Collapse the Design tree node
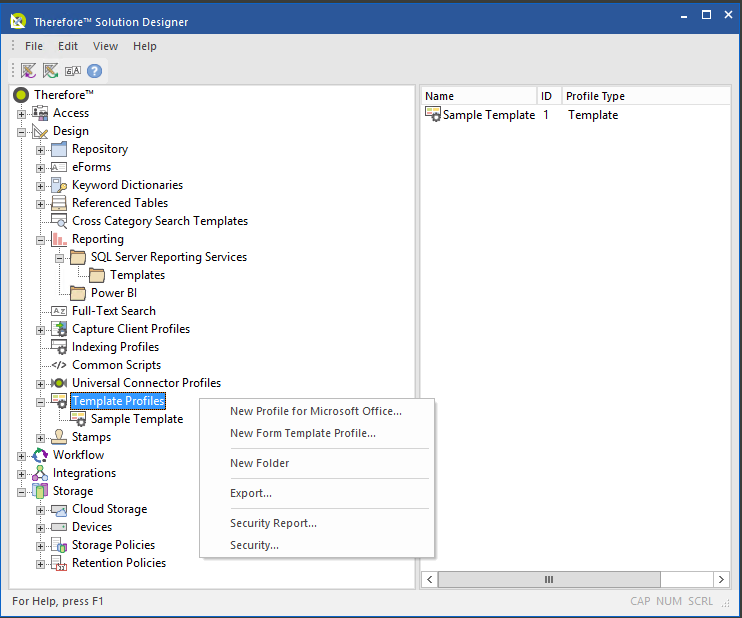This screenshot has height=618, width=742. (x=22, y=131)
